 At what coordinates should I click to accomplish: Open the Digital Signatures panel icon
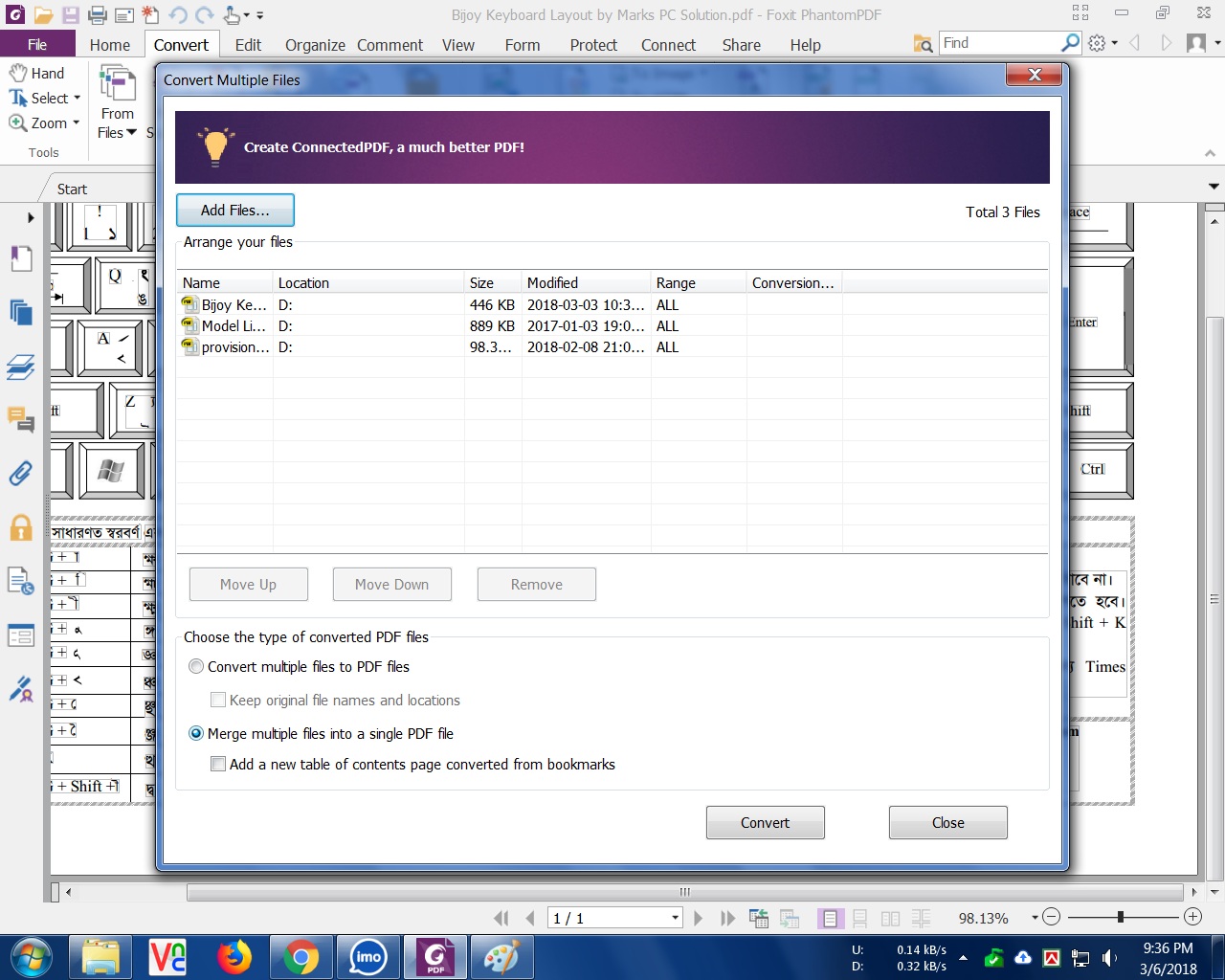(21, 689)
